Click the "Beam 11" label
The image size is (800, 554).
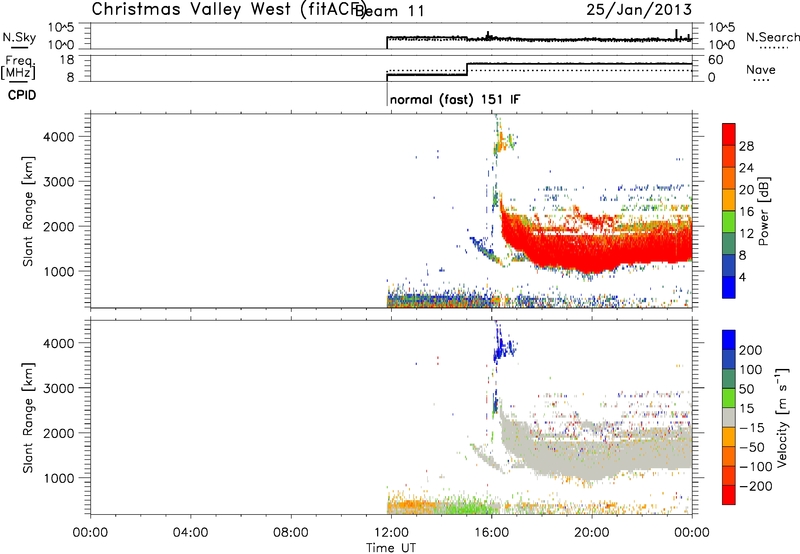click(x=390, y=11)
